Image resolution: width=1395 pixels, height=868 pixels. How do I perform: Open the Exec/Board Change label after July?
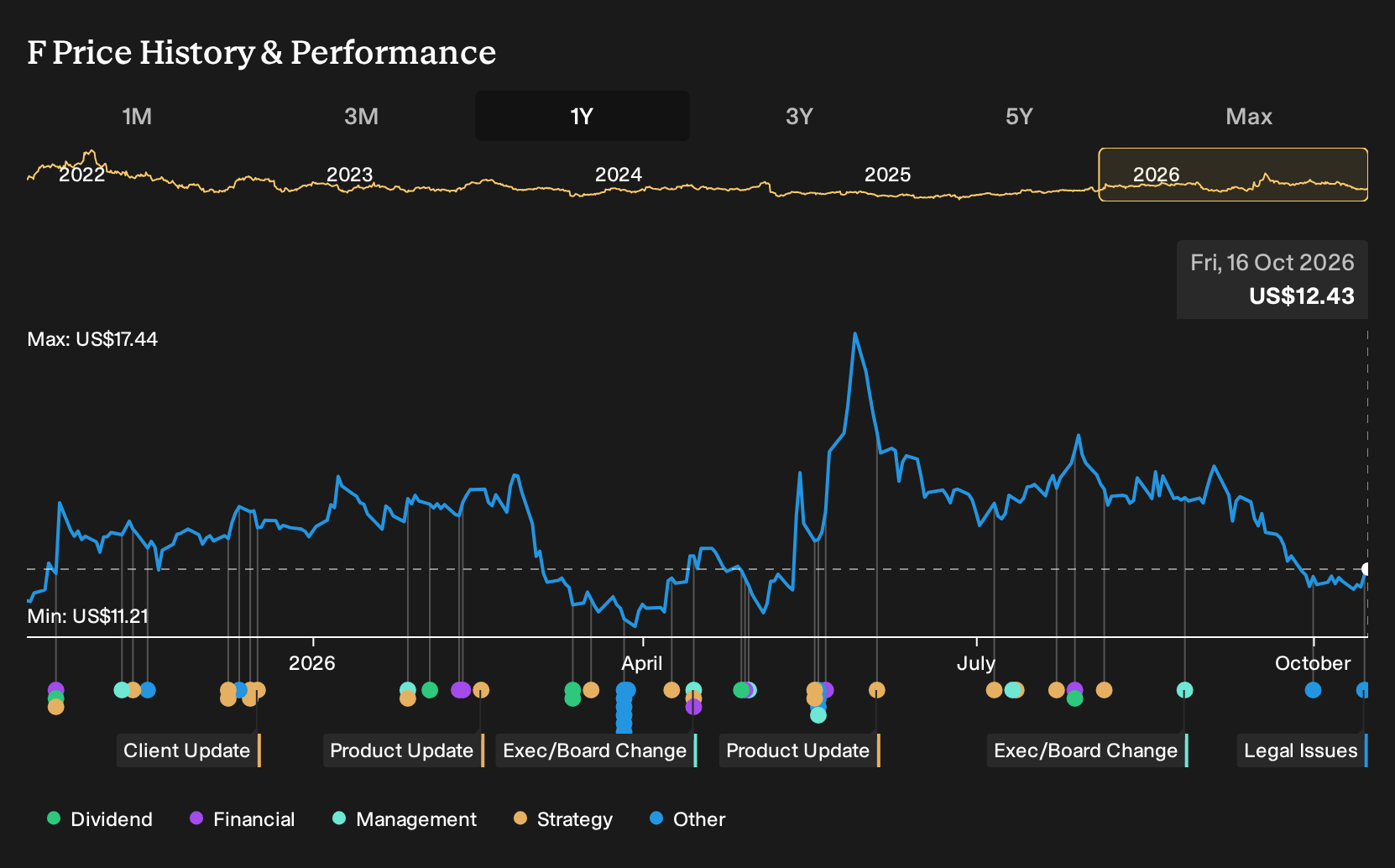tap(1088, 750)
